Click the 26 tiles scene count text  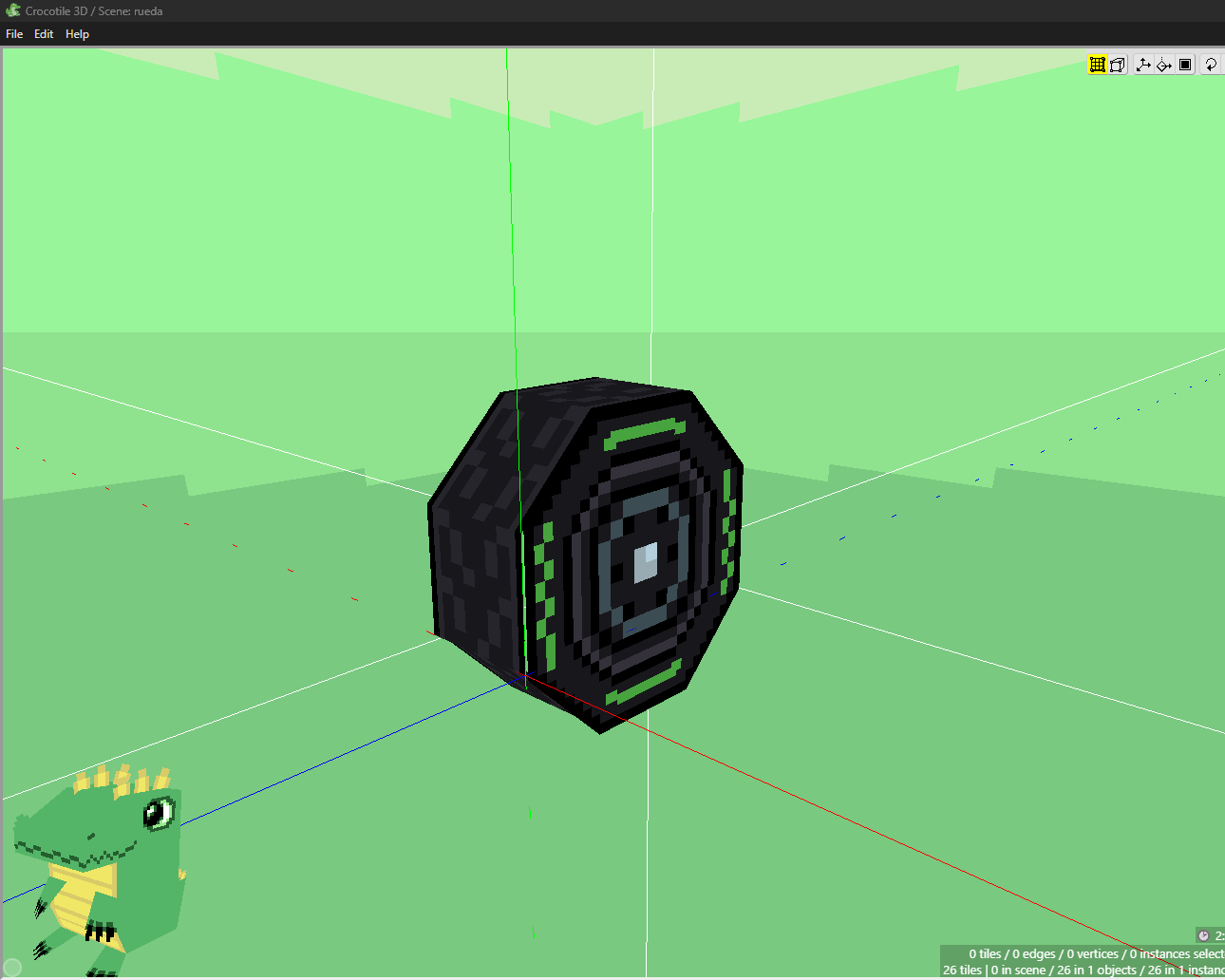point(962,970)
